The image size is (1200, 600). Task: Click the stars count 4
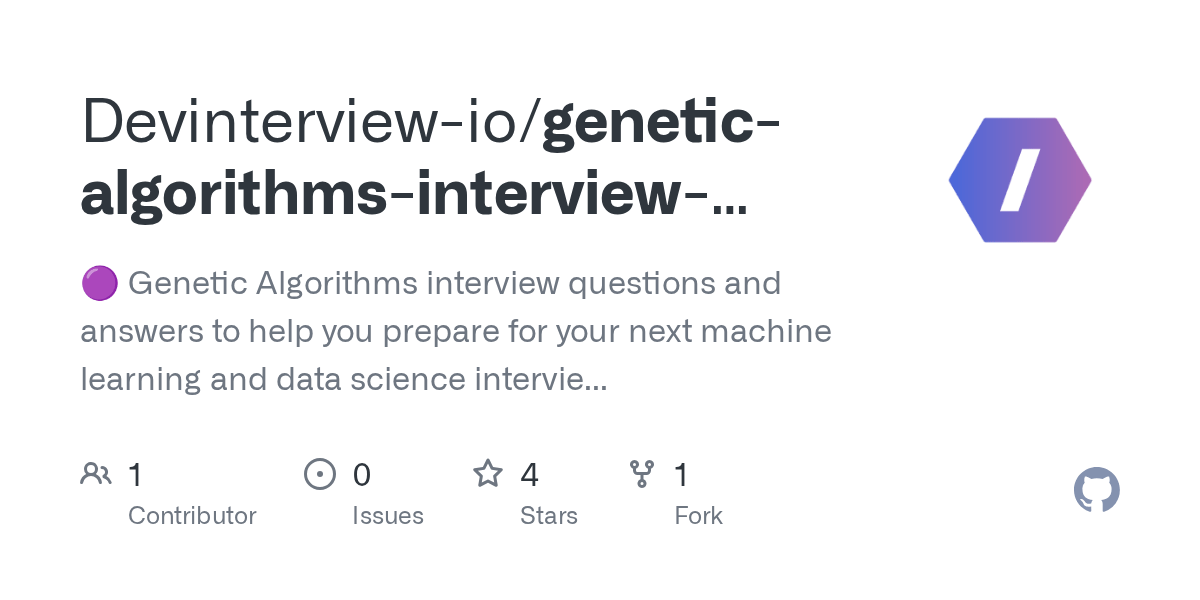(x=529, y=474)
